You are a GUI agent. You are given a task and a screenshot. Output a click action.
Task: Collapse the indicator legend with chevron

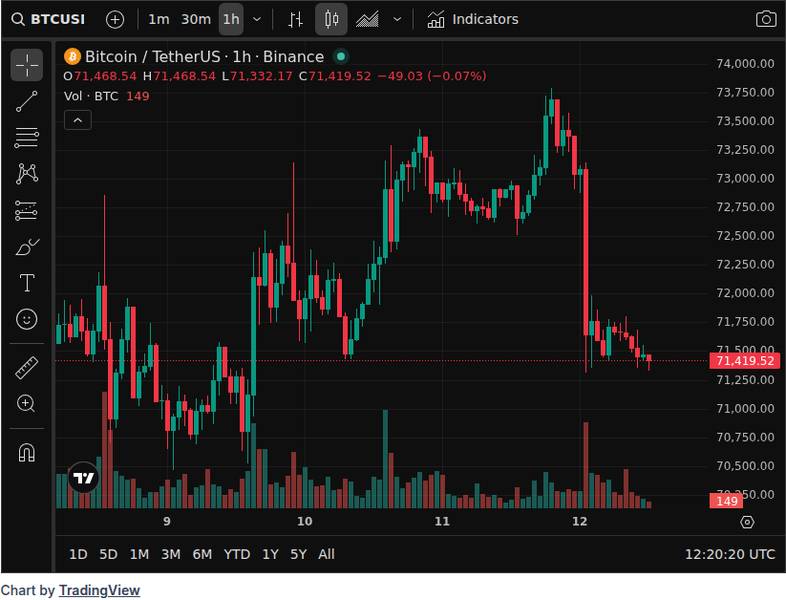click(78, 120)
